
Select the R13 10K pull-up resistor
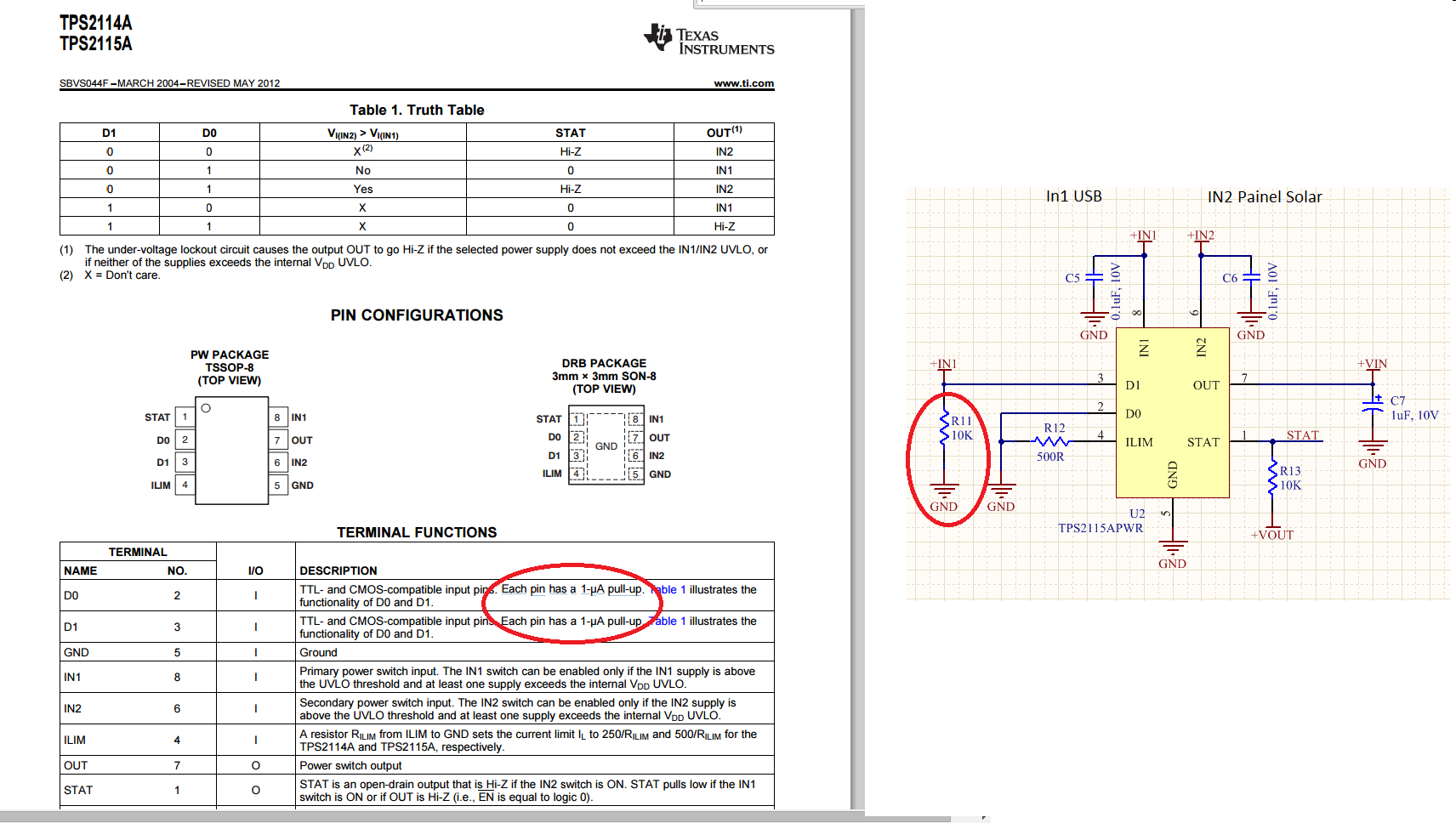(1273, 478)
